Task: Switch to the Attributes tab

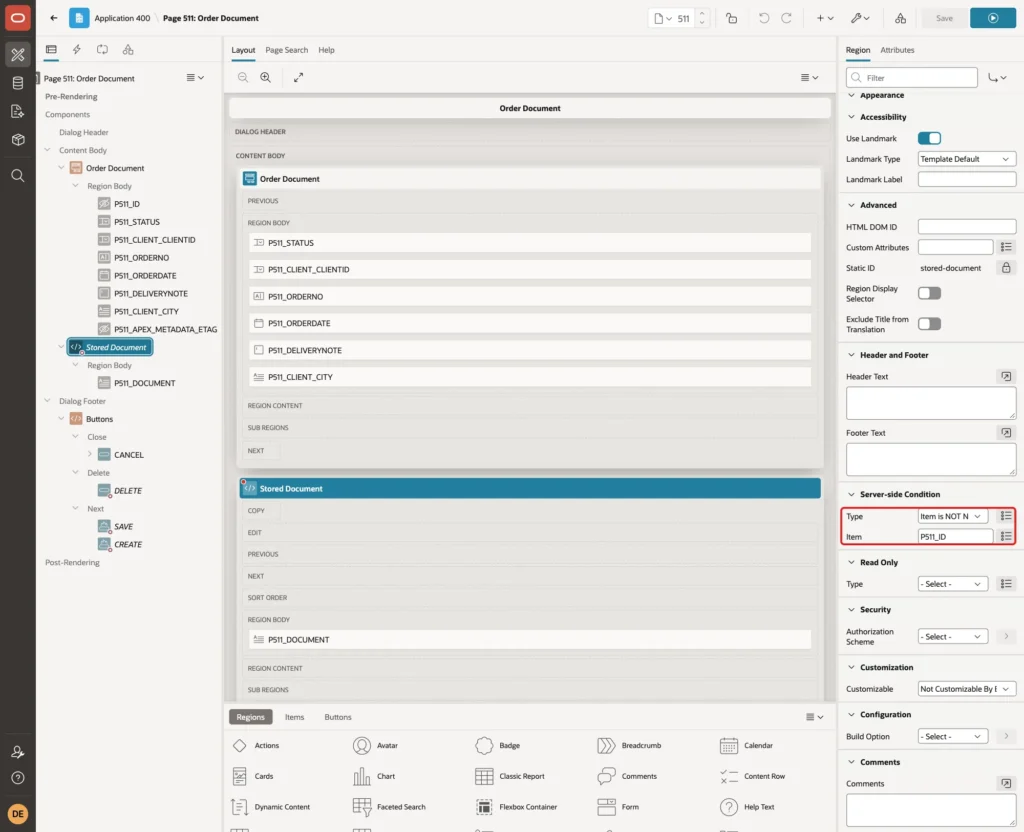Action: 897,50
